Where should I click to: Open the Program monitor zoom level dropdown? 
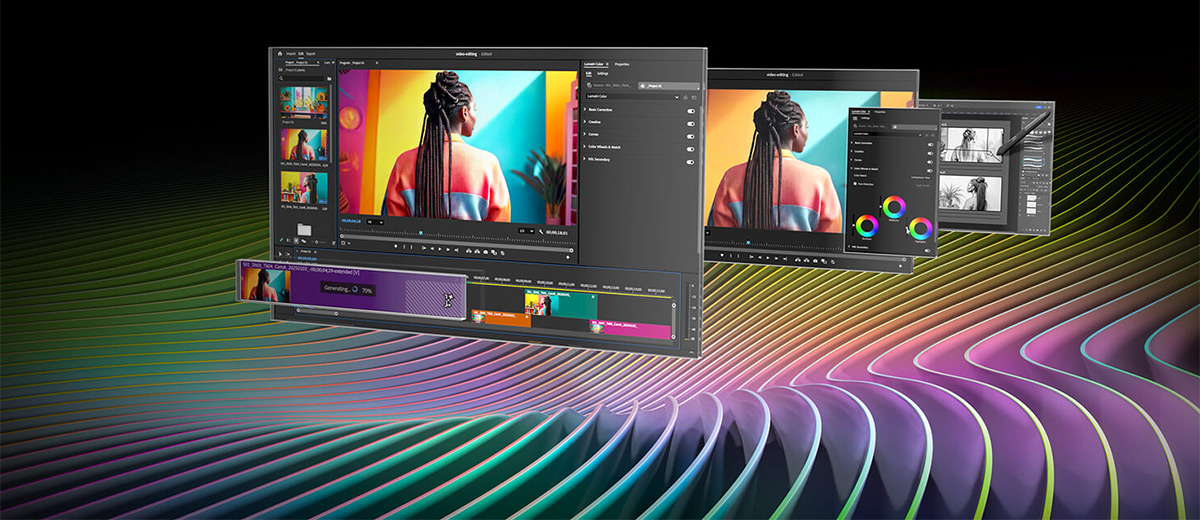tap(375, 222)
